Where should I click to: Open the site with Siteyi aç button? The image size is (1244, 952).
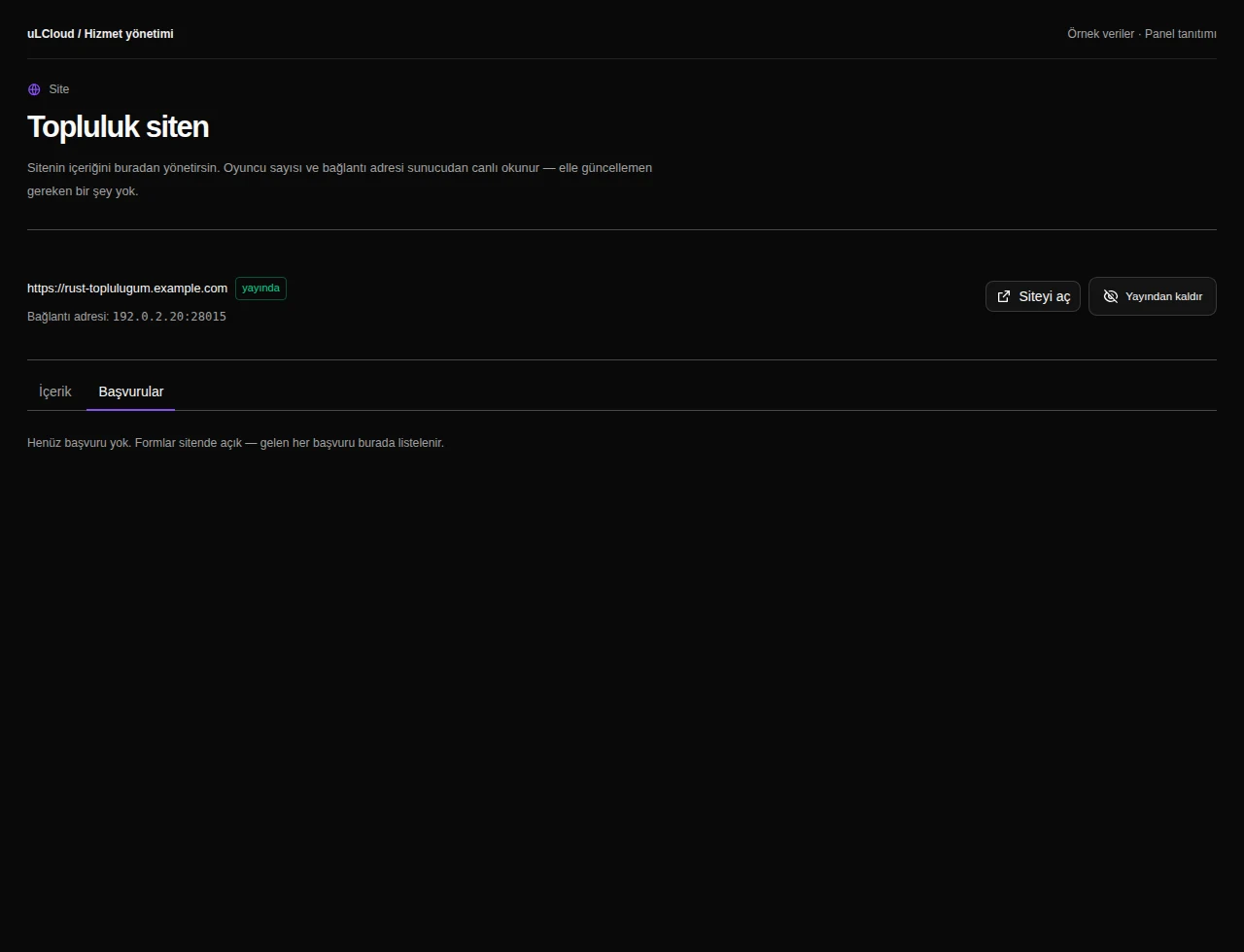pyautogui.click(x=1033, y=296)
